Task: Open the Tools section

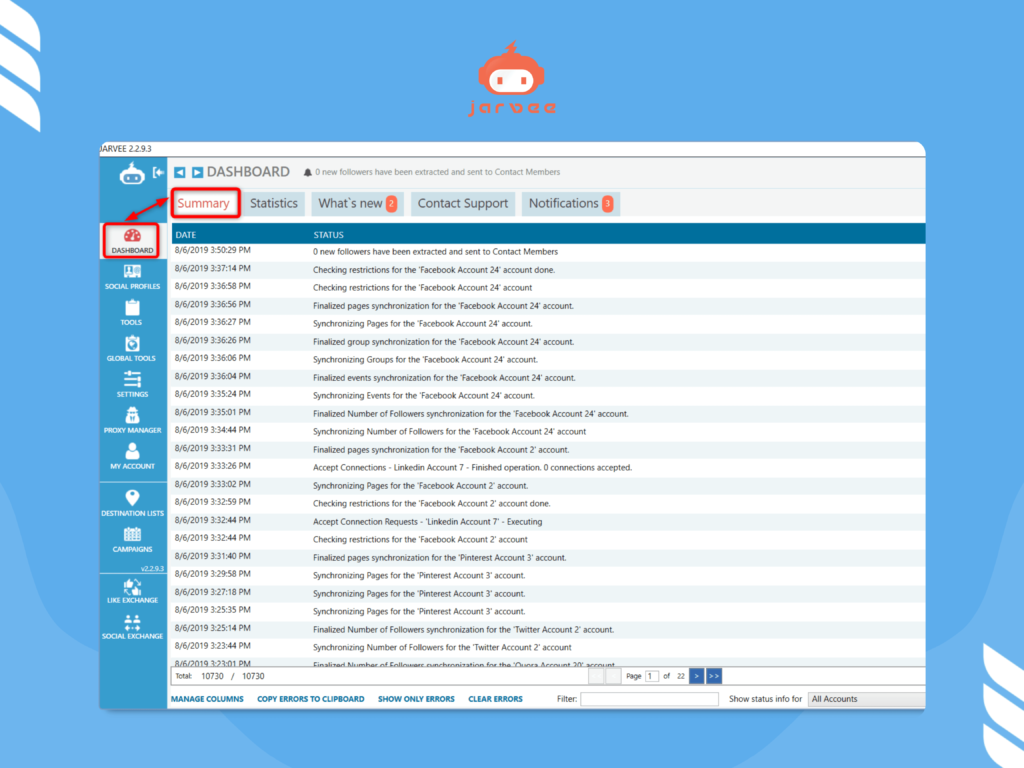Action: coord(131,313)
